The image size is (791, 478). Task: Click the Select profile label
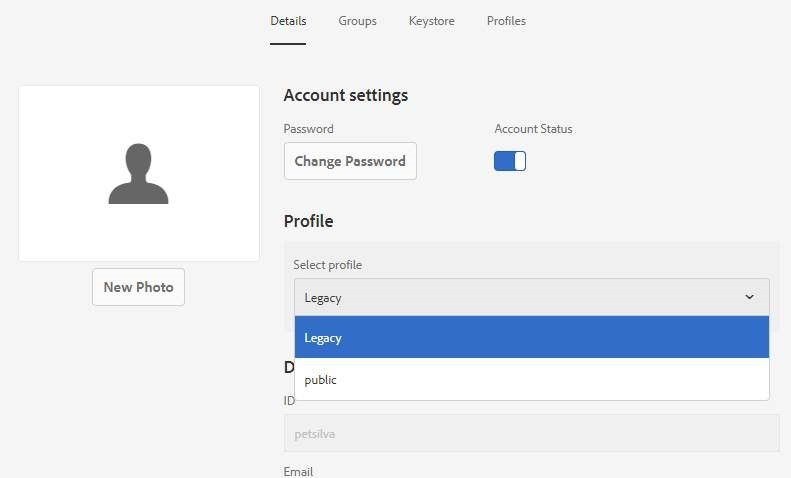coord(327,265)
